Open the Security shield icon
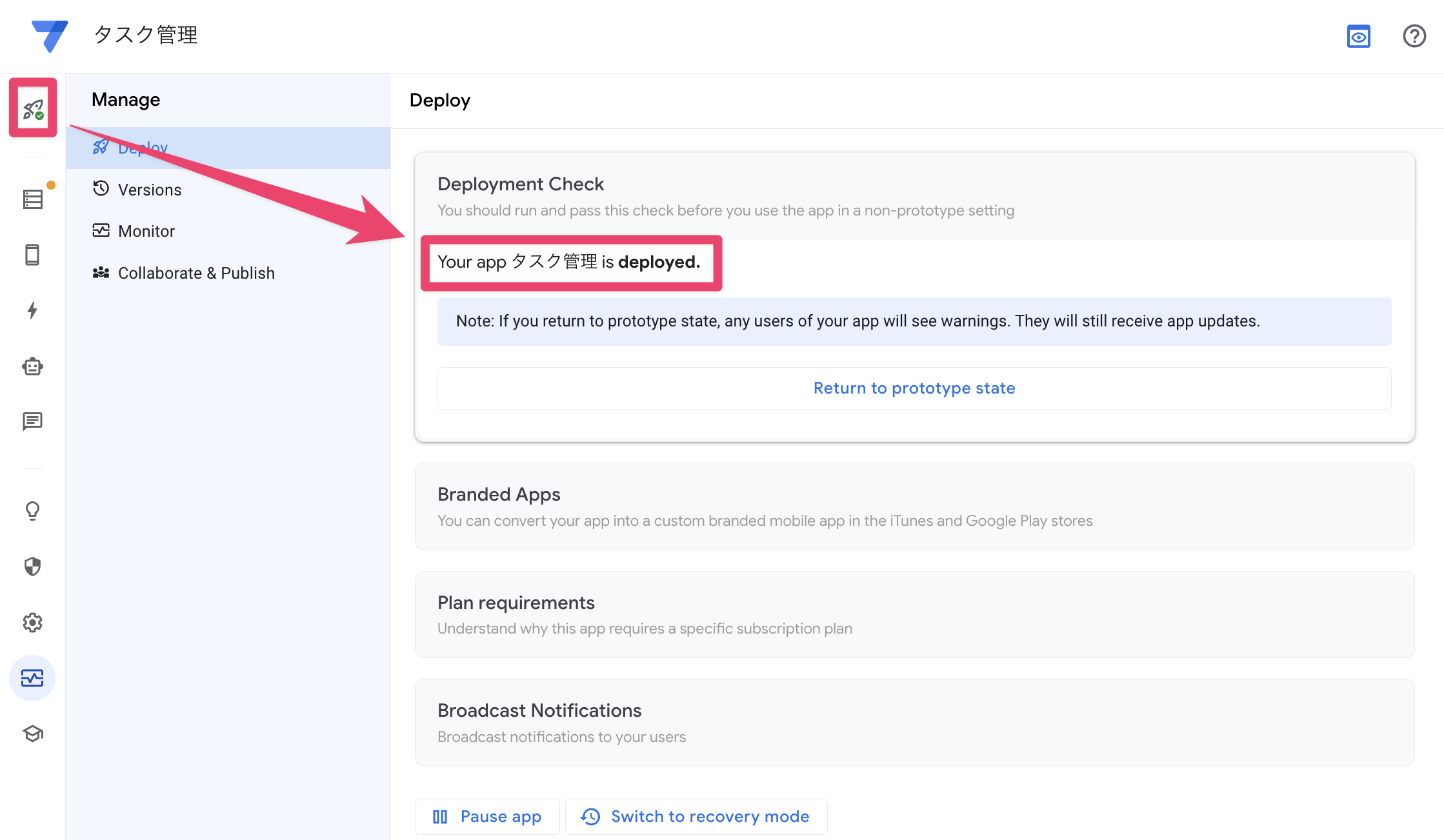 [x=32, y=566]
